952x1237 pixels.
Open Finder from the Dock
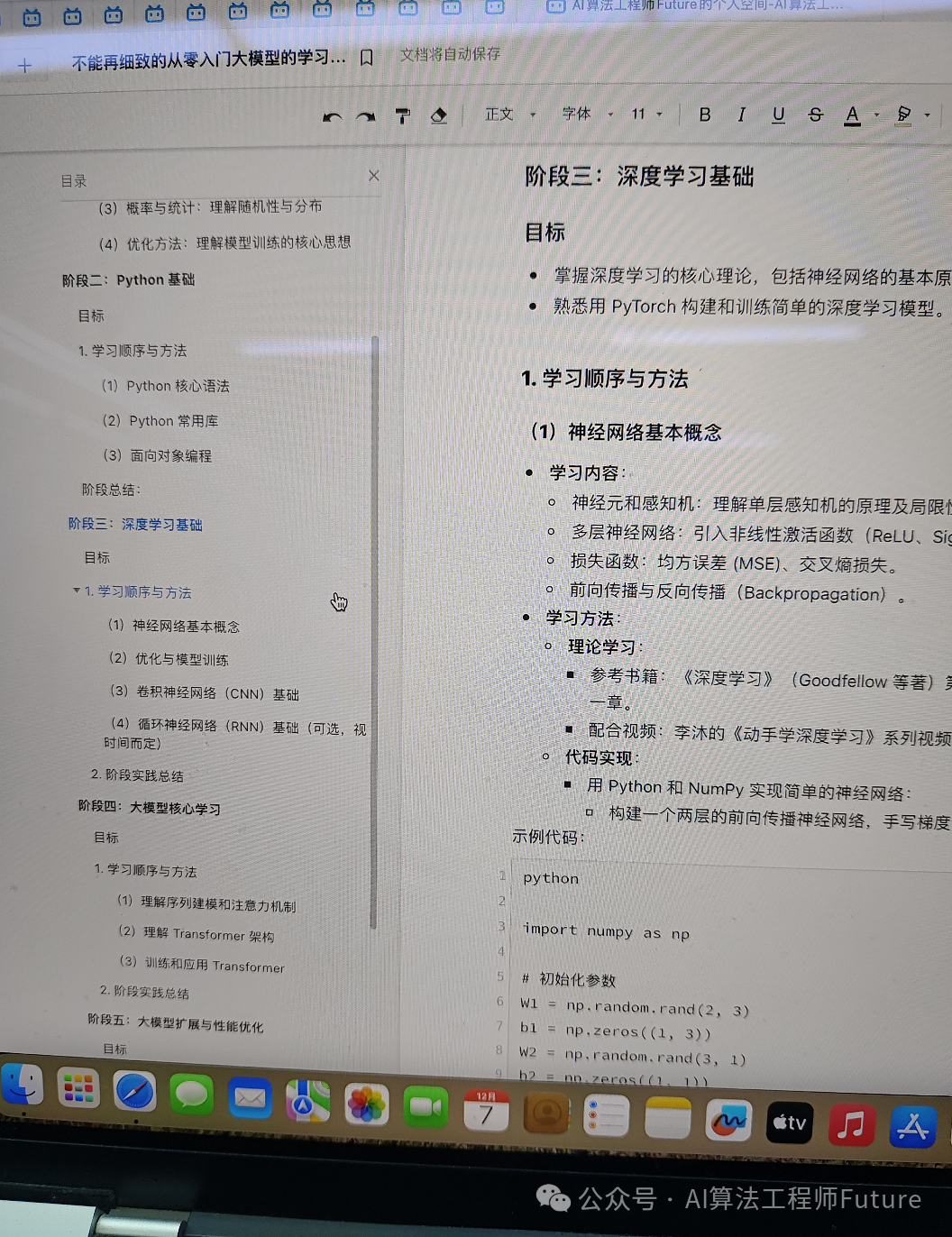(x=23, y=1084)
